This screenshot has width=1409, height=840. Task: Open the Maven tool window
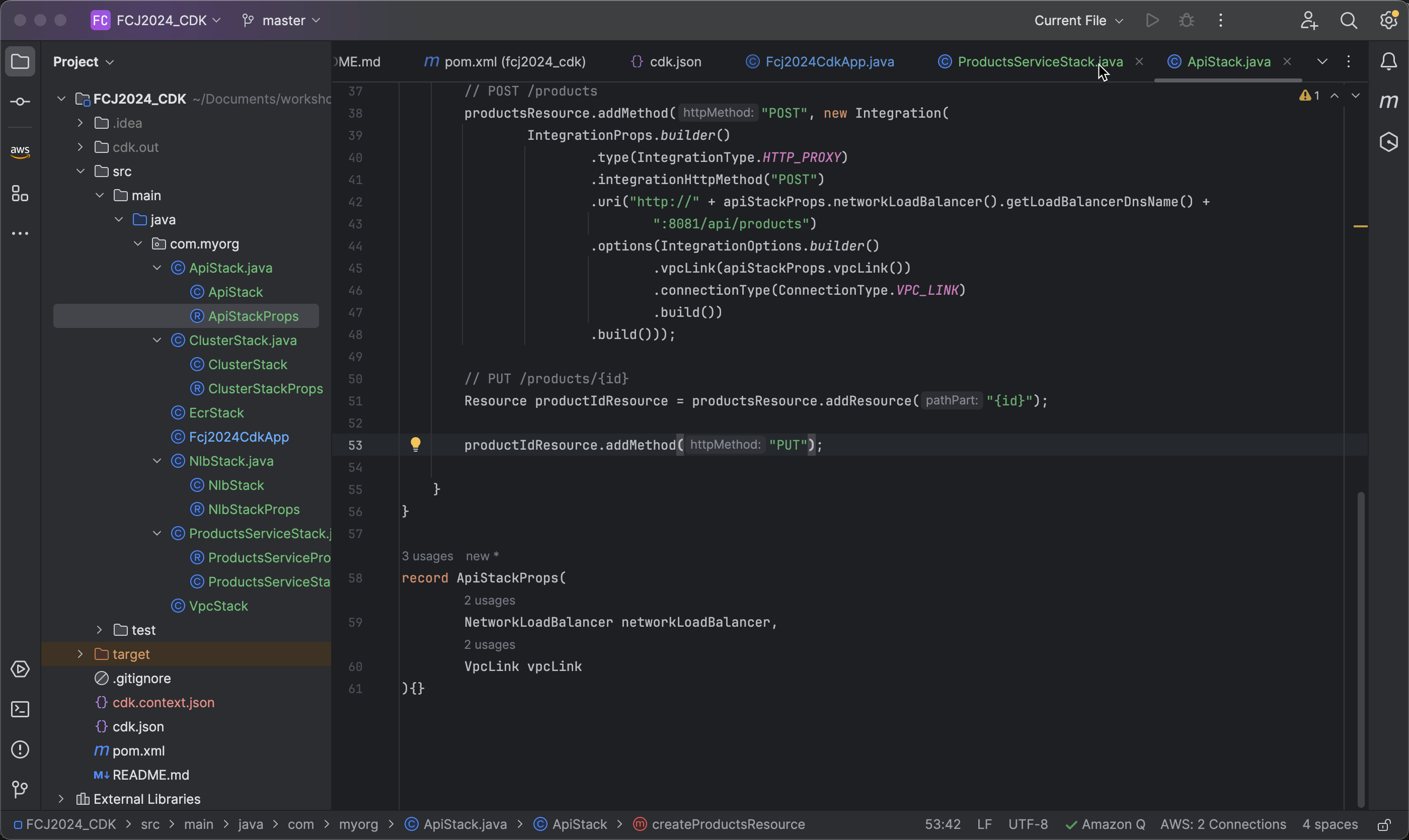coord(1388,102)
